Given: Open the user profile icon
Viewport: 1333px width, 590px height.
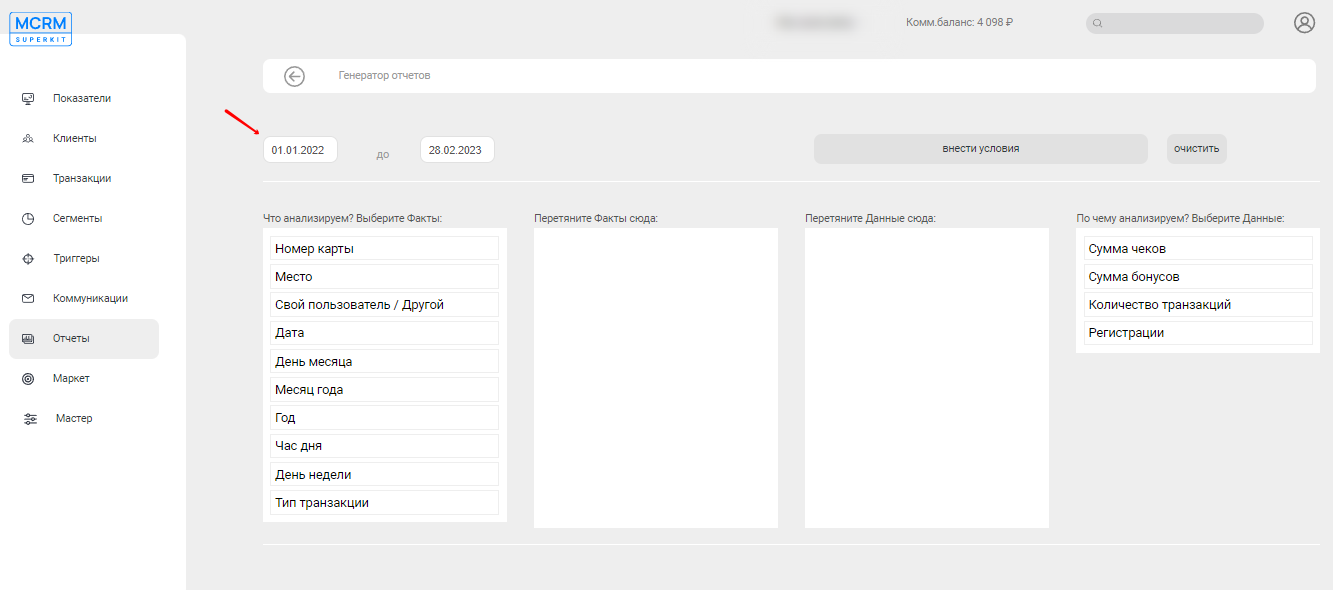Looking at the screenshot, I should pyautogui.click(x=1304, y=22).
